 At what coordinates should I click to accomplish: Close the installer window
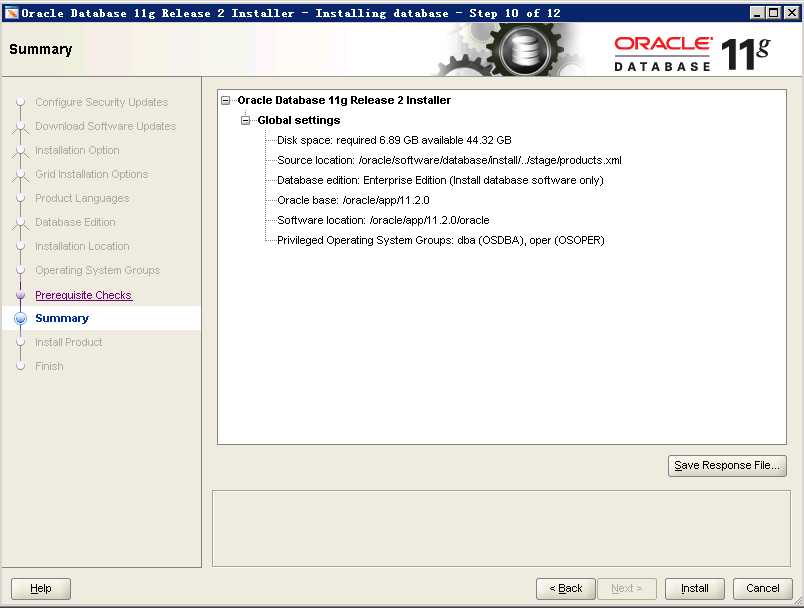click(791, 13)
